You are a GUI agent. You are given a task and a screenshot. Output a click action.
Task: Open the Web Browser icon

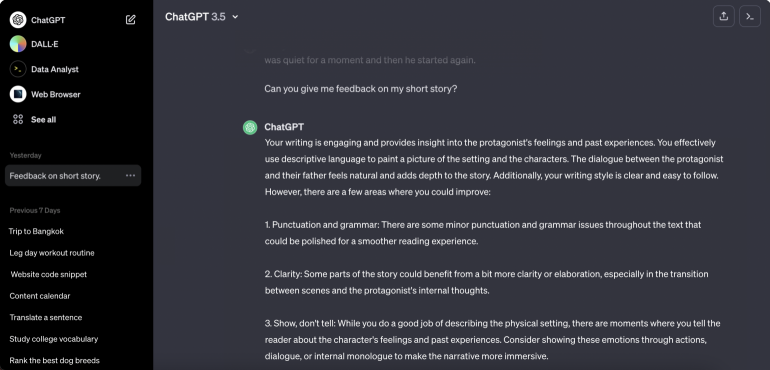[18, 94]
